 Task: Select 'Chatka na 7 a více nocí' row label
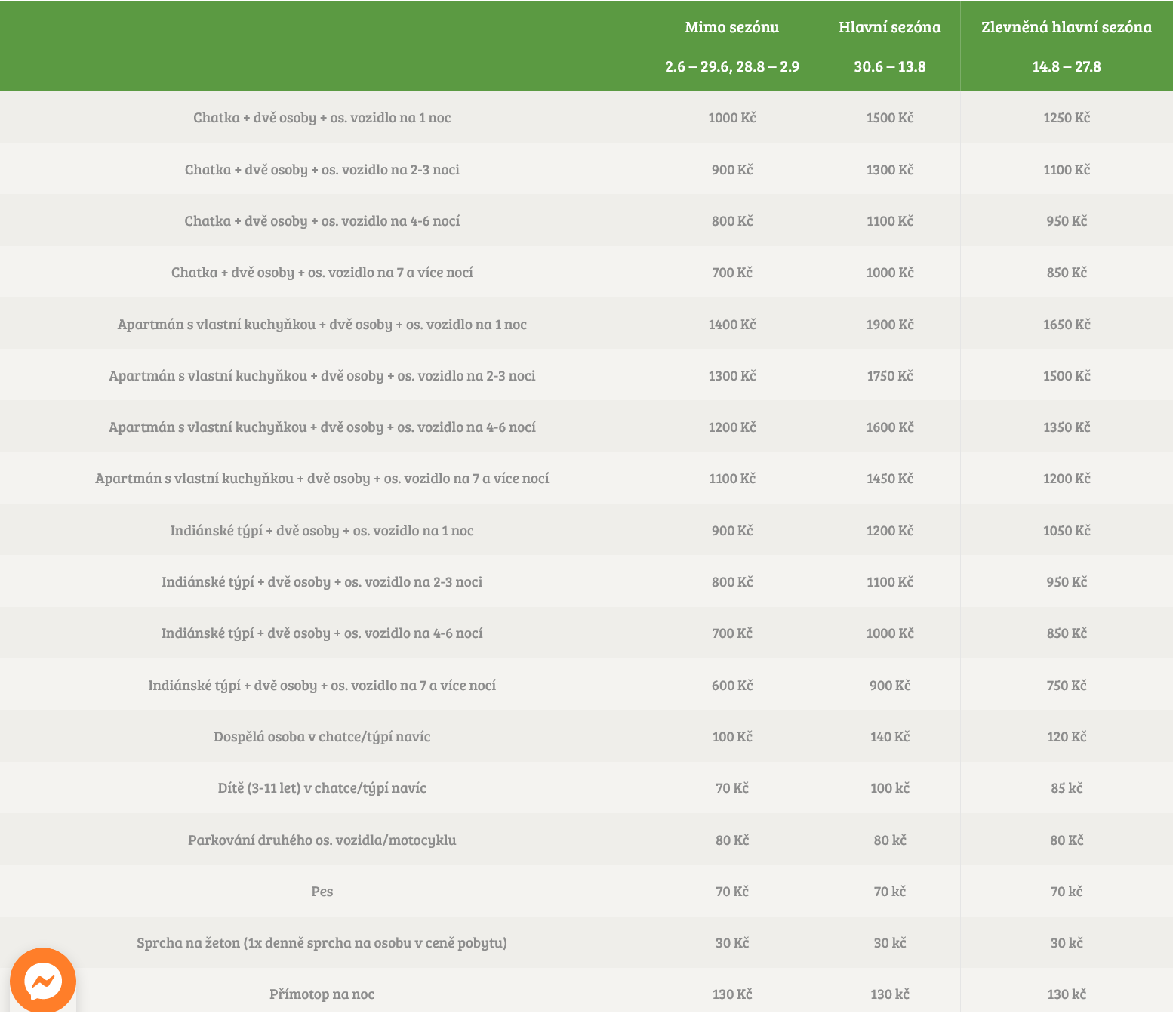click(322, 273)
